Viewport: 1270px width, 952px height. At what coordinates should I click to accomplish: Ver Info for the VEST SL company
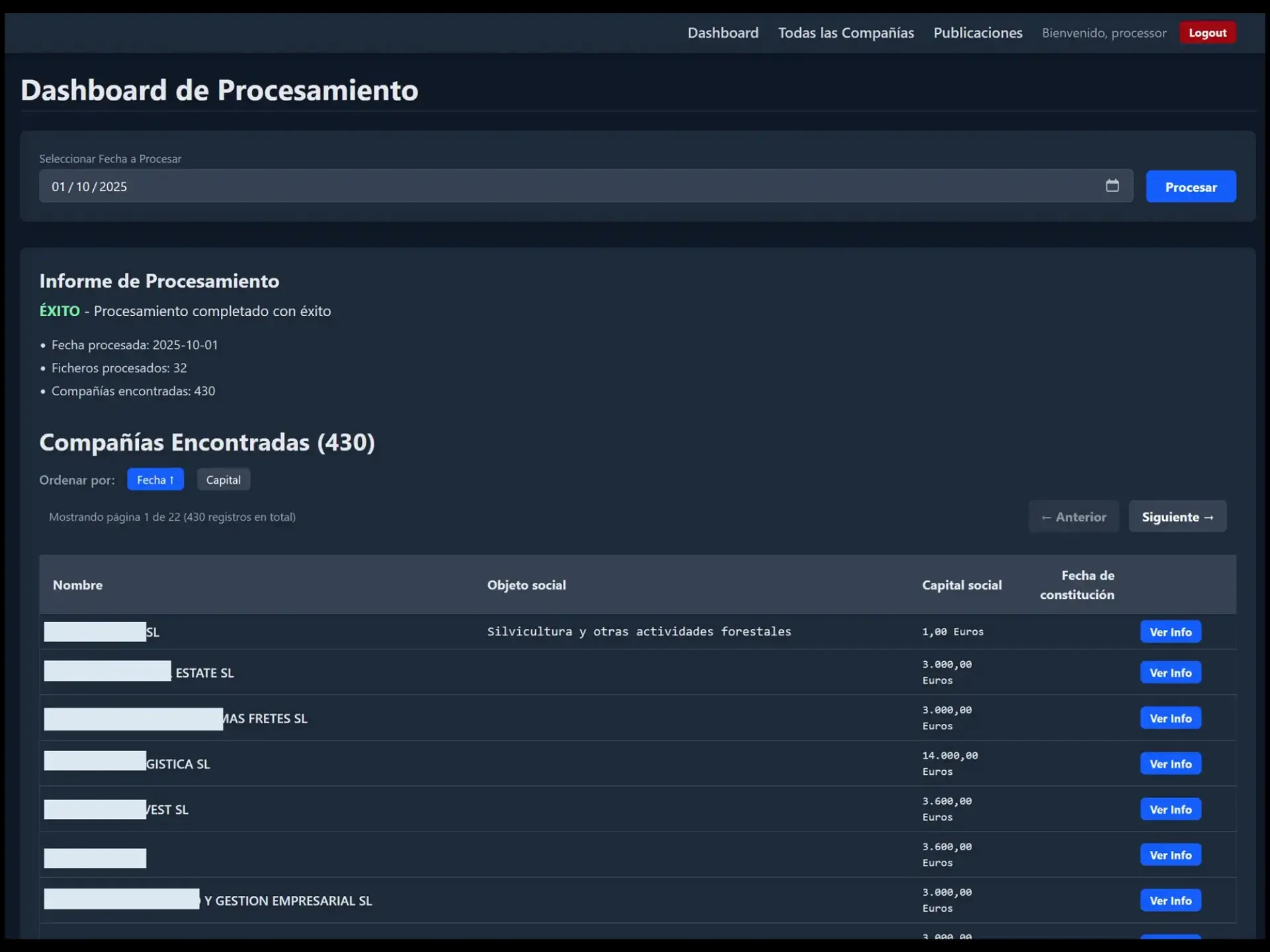click(1169, 809)
